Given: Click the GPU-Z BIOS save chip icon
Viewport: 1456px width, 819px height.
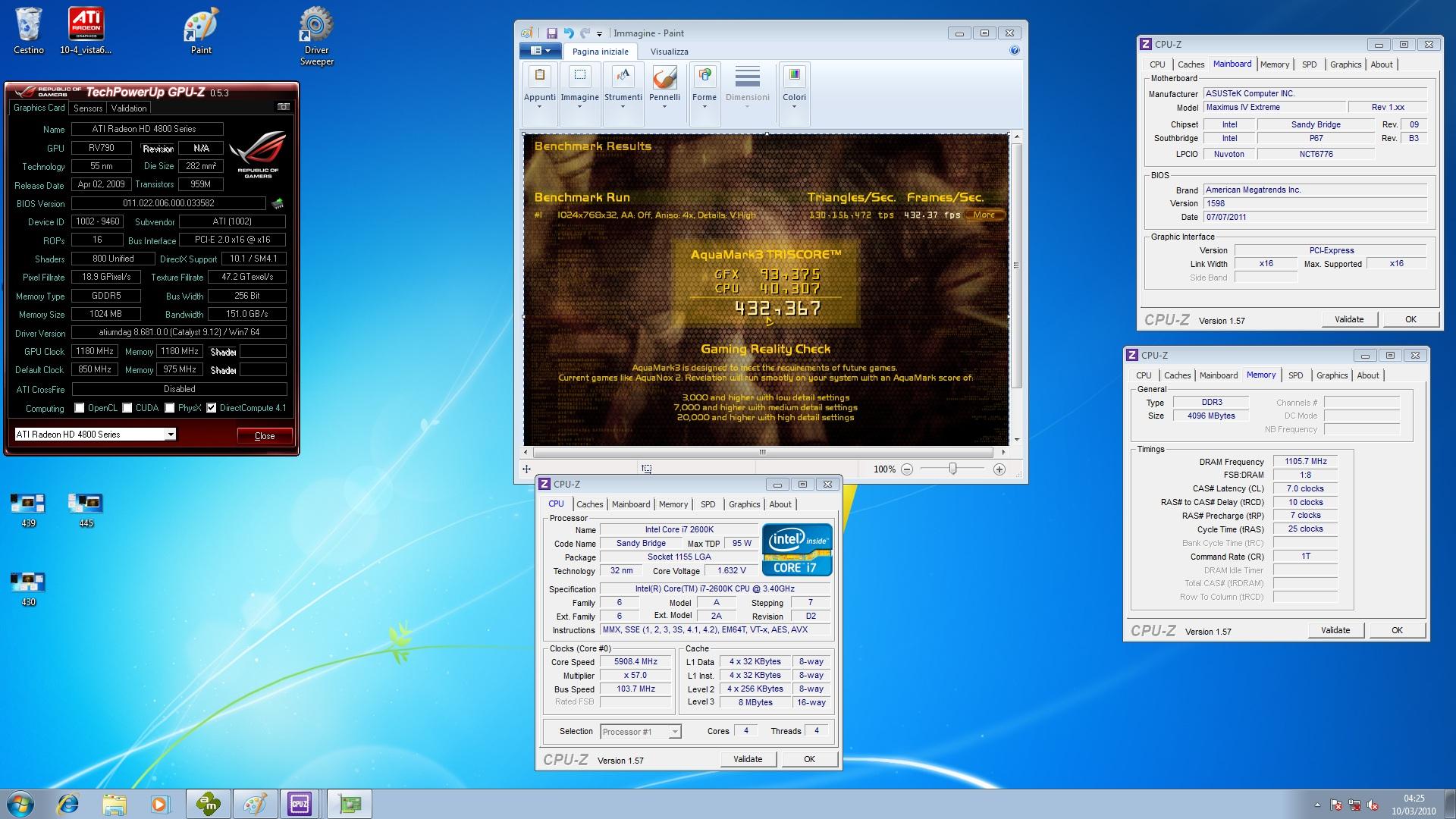Looking at the screenshot, I should 278,203.
